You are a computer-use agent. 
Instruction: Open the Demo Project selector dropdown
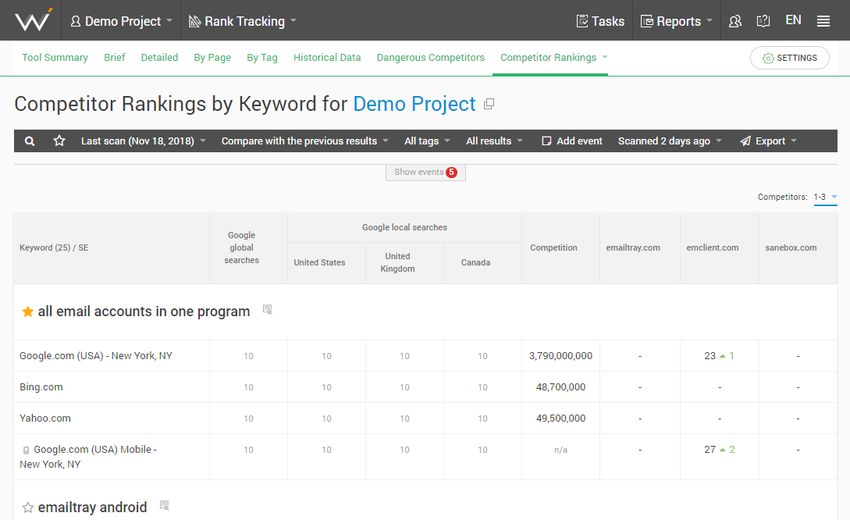(x=121, y=21)
